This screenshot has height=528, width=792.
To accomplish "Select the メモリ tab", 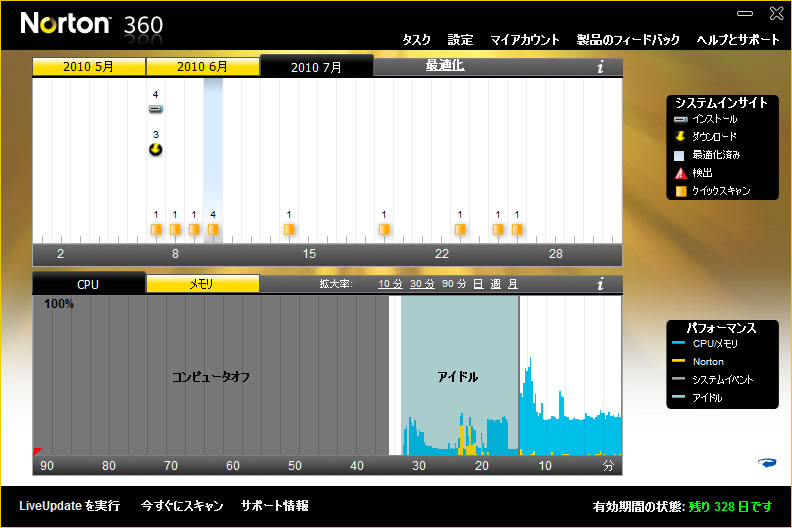I will 203,284.
